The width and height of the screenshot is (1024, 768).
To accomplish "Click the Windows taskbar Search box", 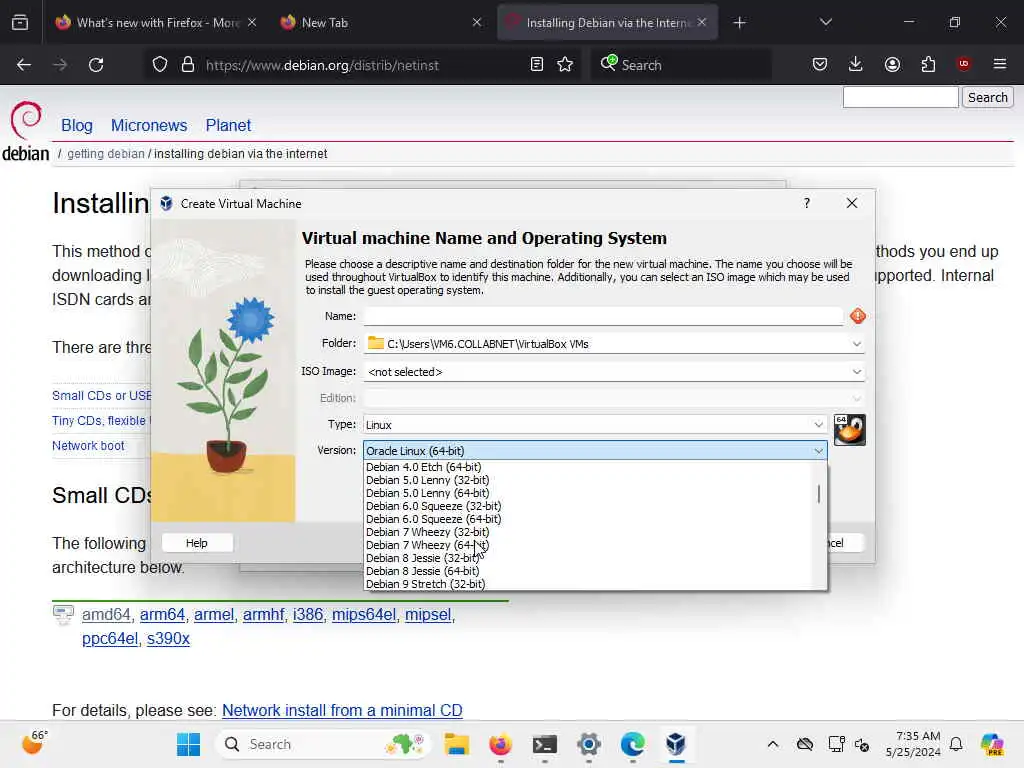I will pos(323,744).
